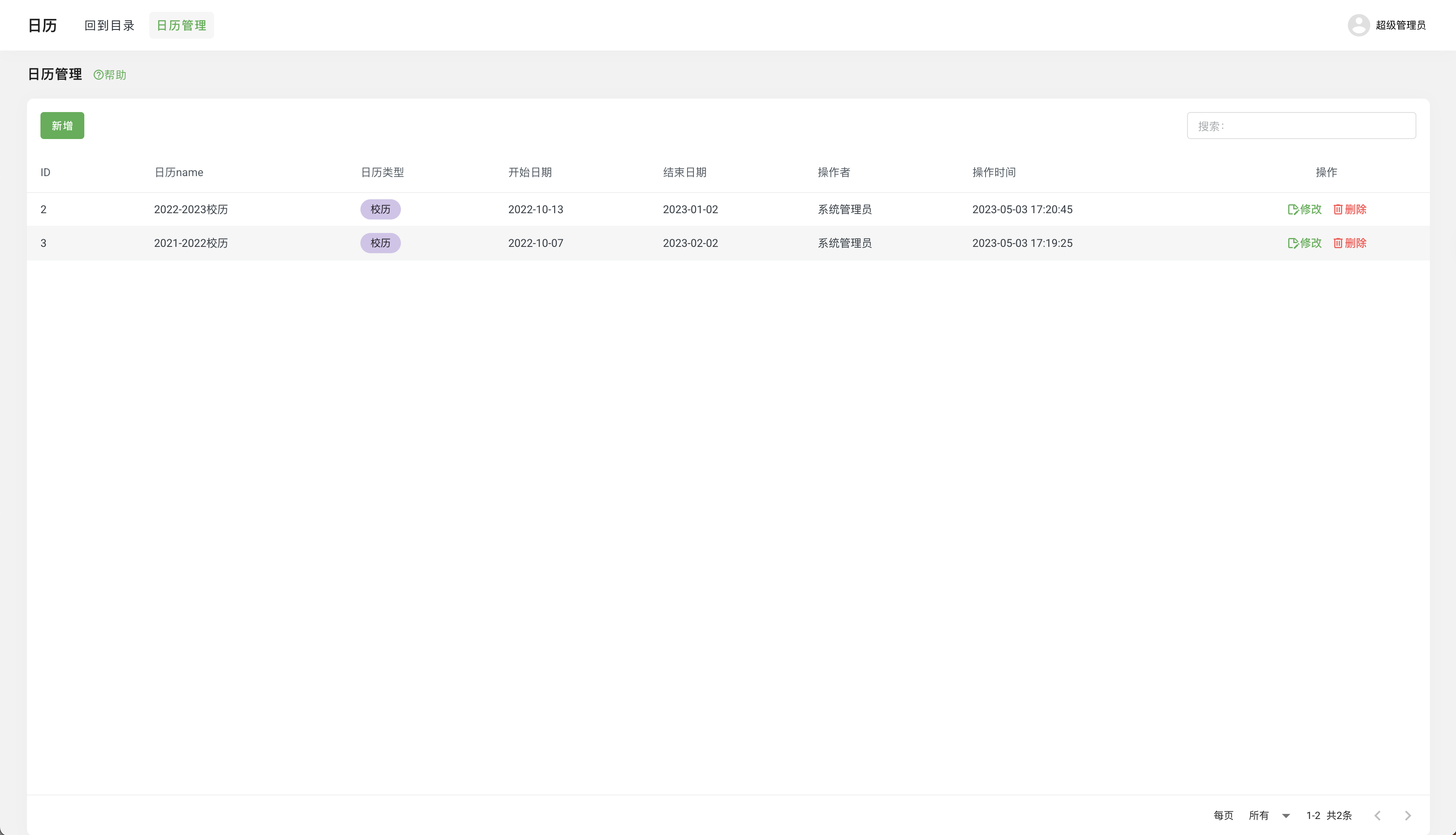The width and height of the screenshot is (1456, 835).
Task: Click into the 搜索 search field
Action: coord(1301,126)
